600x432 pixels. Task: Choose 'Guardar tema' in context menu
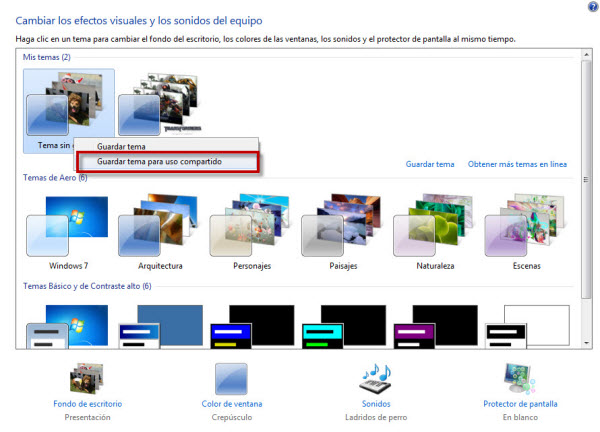pyautogui.click(x=118, y=147)
